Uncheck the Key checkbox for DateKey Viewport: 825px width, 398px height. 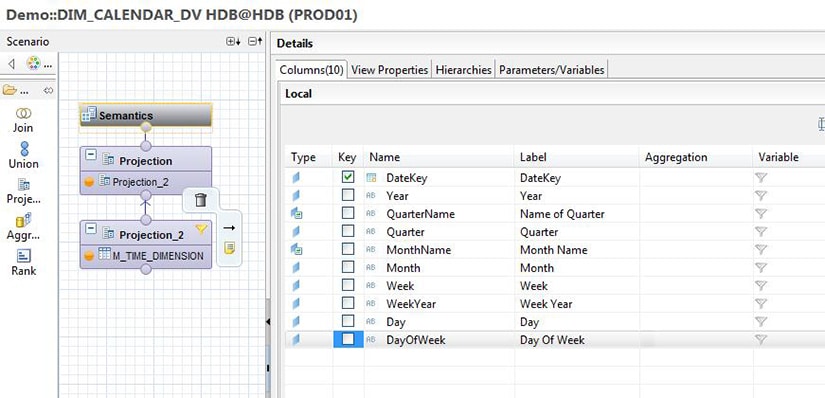tap(348, 177)
